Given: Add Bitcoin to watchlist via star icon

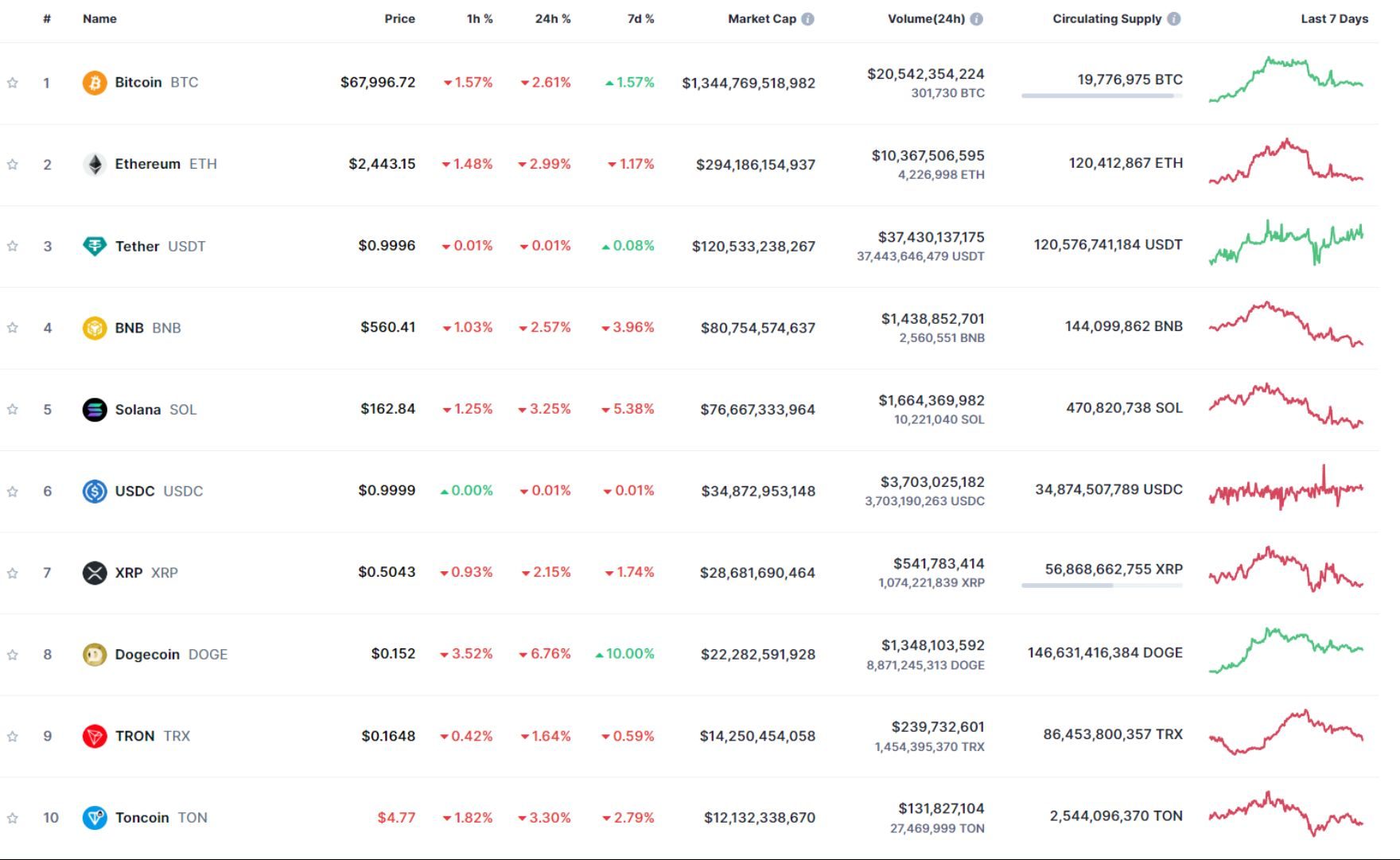Looking at the screenshot, I should tap(12, 82).
